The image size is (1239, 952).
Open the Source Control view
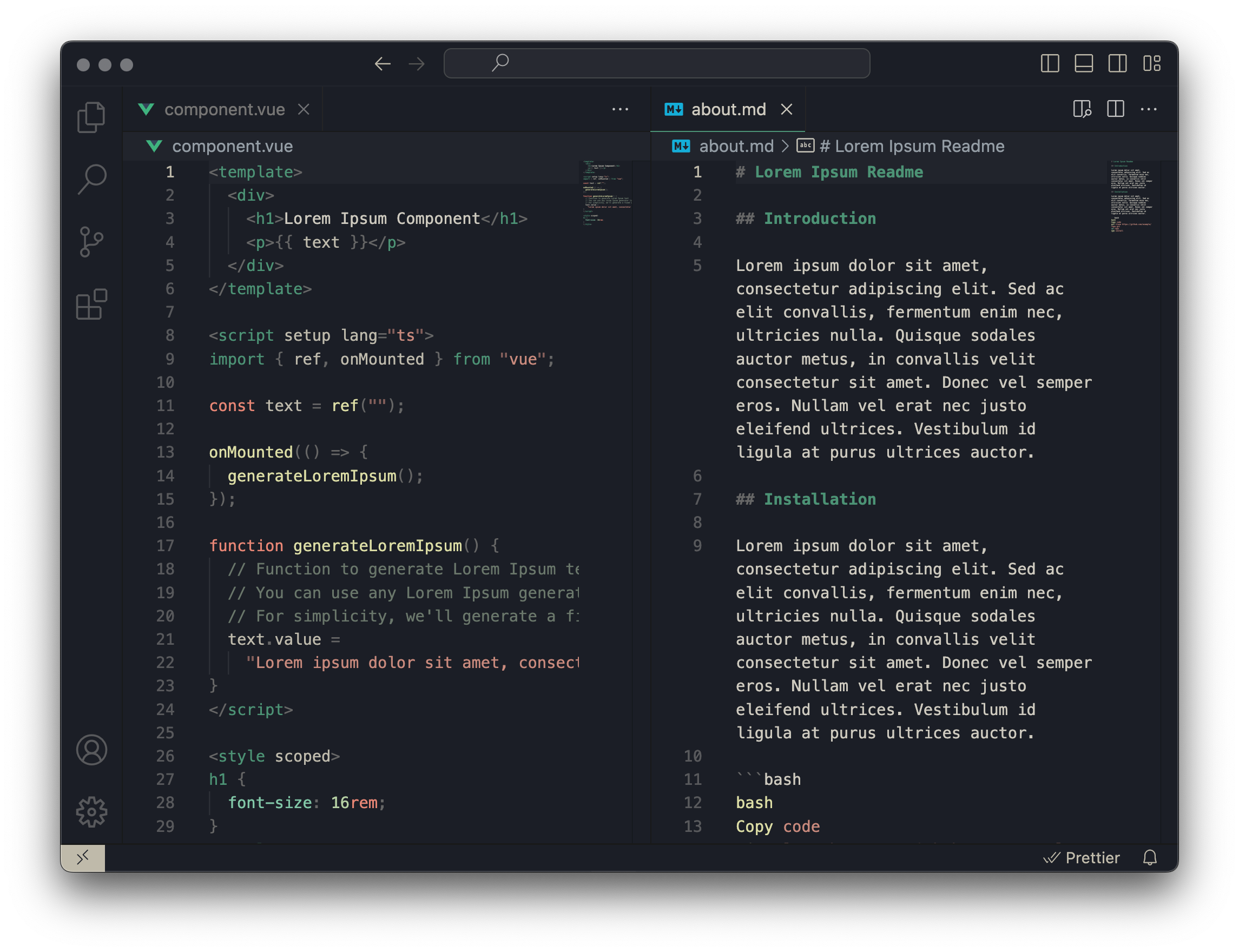pyautogui.click(x=91, y=242)
